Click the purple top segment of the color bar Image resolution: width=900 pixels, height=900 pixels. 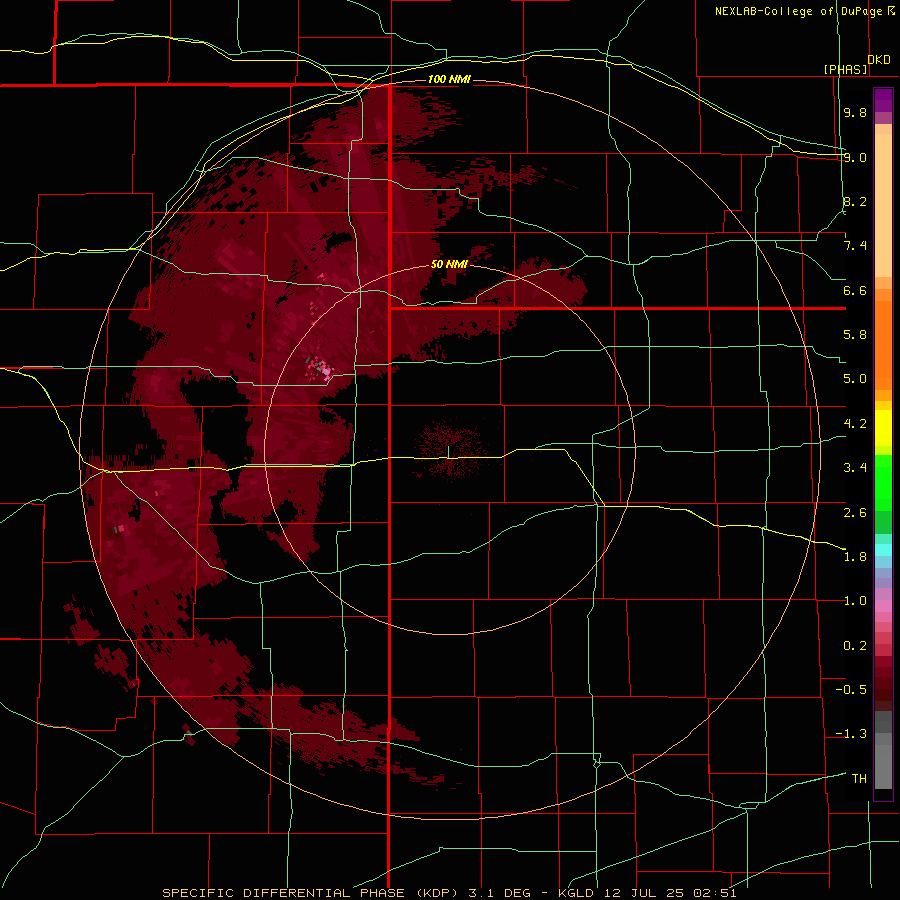pyautogui.click(x=883, y=101)
